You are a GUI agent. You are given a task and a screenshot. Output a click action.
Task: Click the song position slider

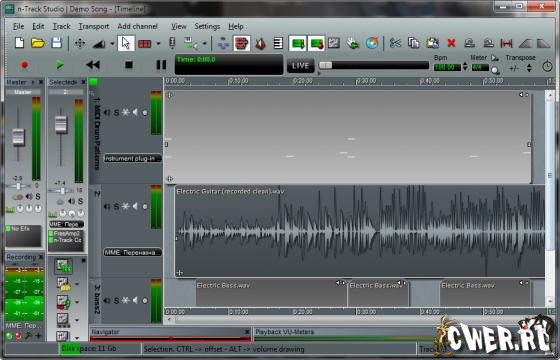374,65
